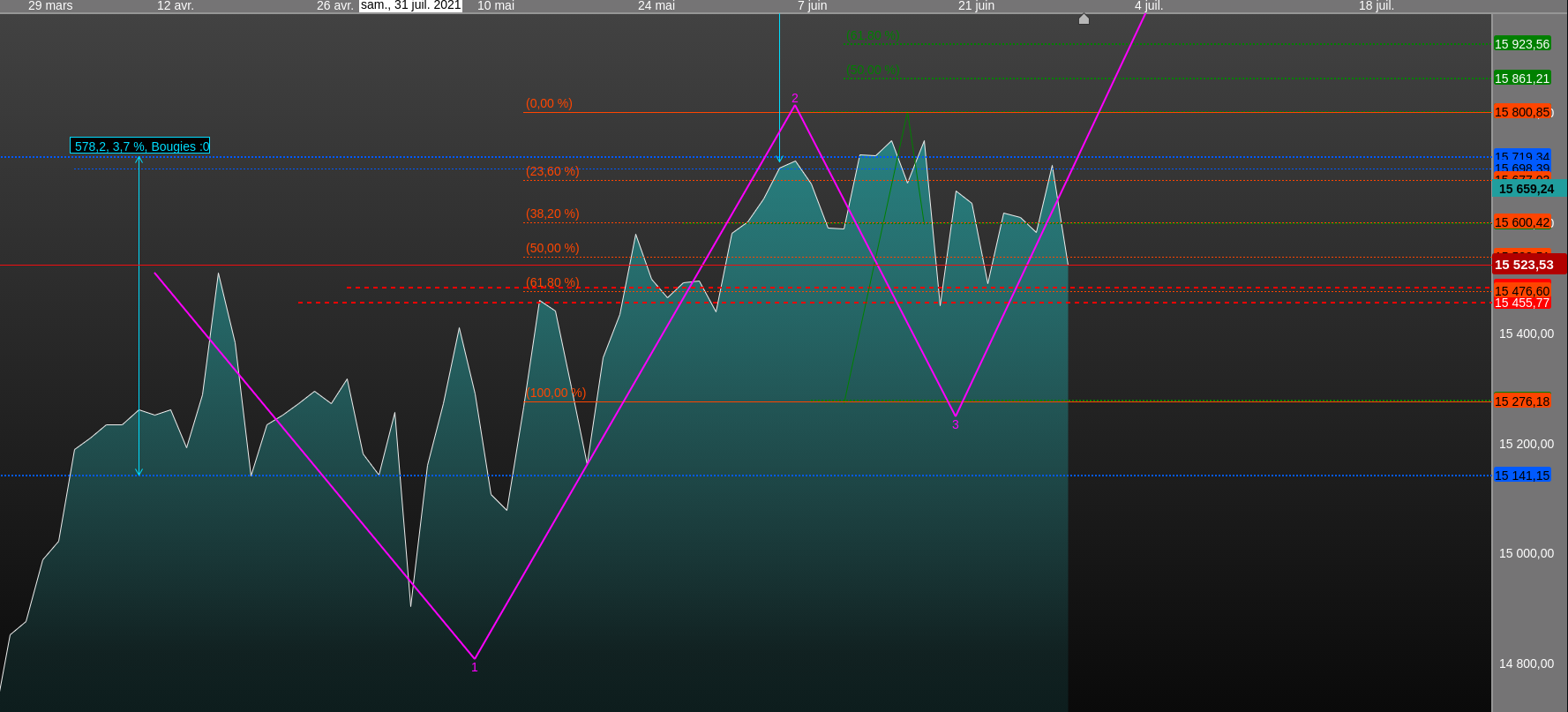Click the "7 juin" date label

point(813,6)
